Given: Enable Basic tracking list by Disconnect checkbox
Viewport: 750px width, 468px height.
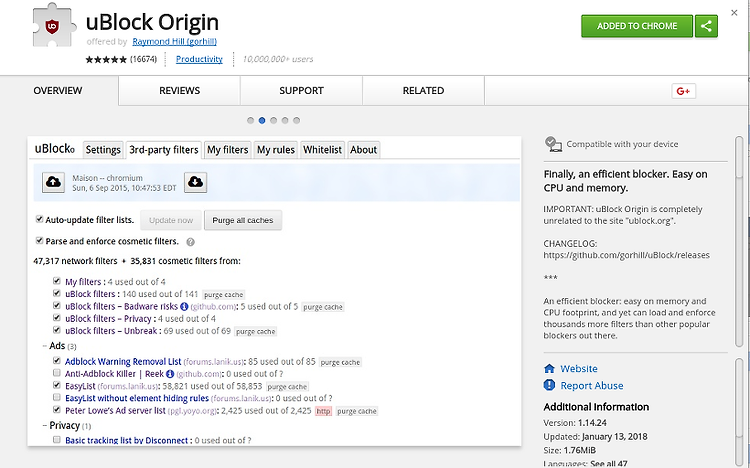Looking at the screenshot, I should point(56,440).
